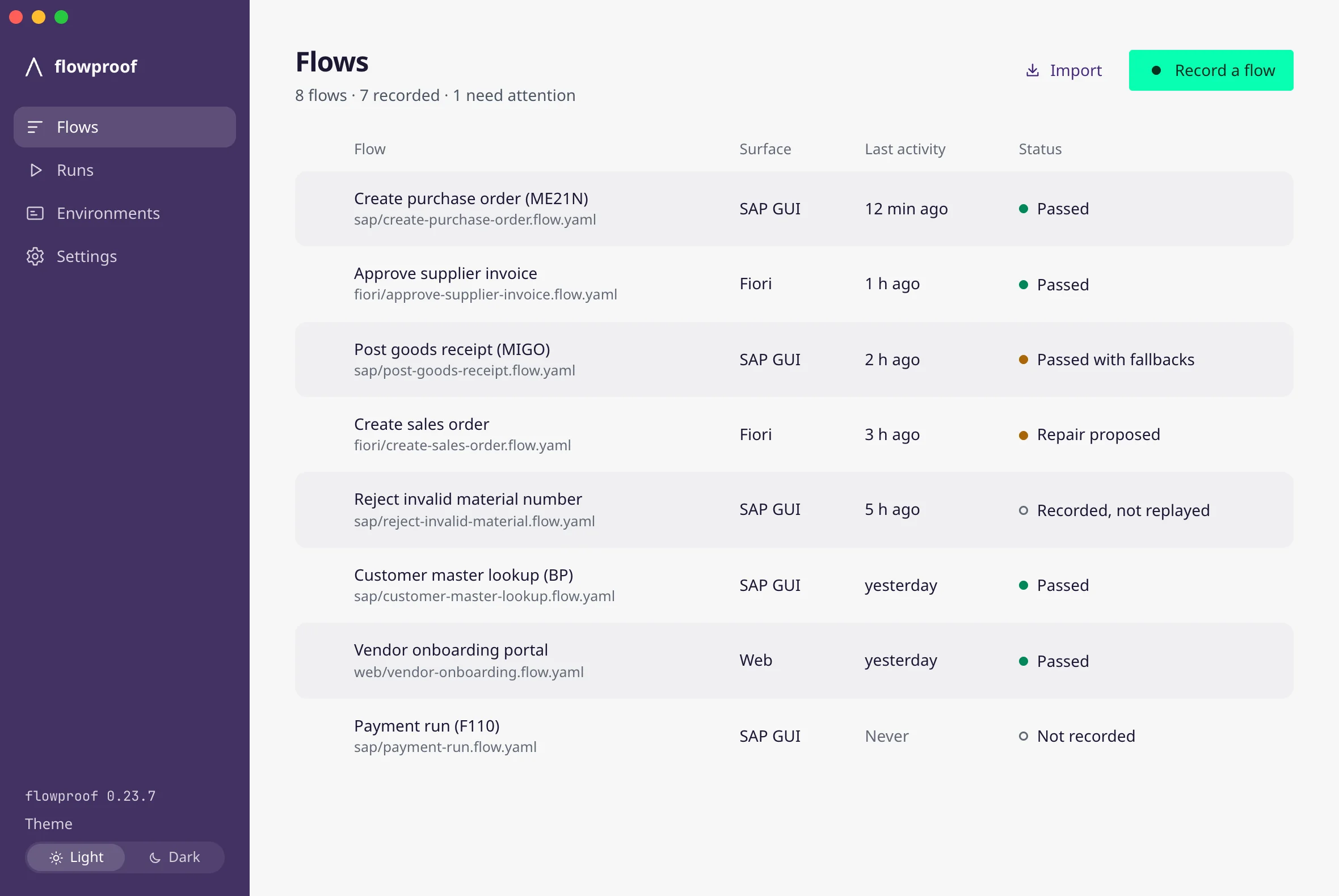Click fiori/create-sales-order.flow.yaml path
The width and height of the screenshot is (1339, 896).
(x=462, y=446)
